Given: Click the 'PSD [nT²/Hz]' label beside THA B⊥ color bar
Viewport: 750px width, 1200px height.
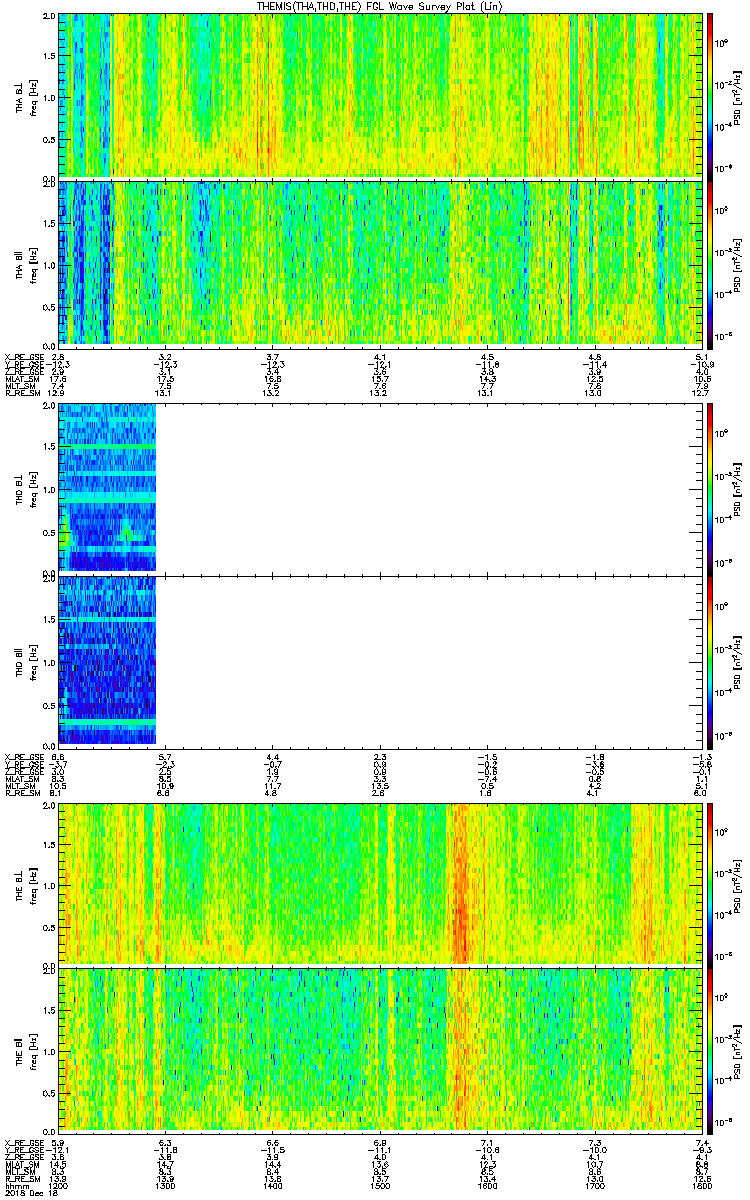Looking at the screenshot, I should pos(738,96).
